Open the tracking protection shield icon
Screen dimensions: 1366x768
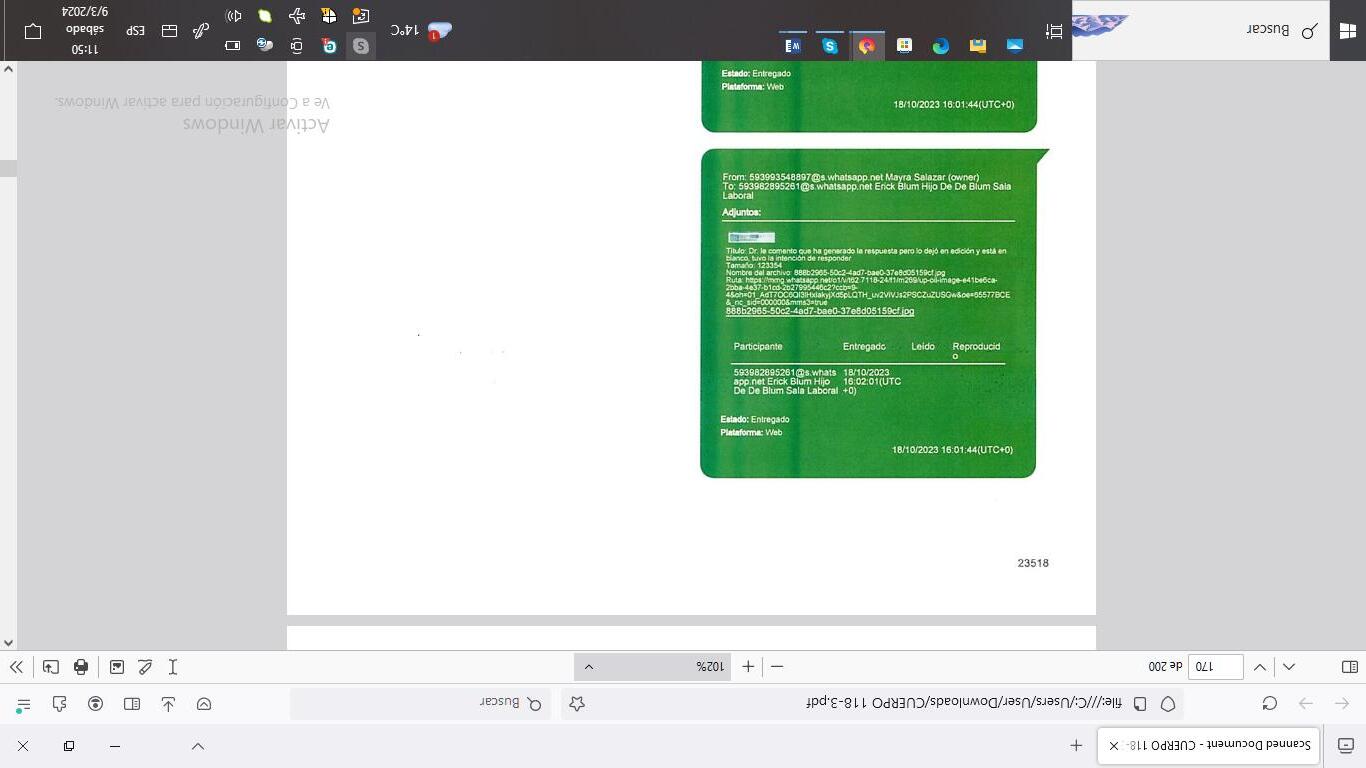tap(1168, 704)
